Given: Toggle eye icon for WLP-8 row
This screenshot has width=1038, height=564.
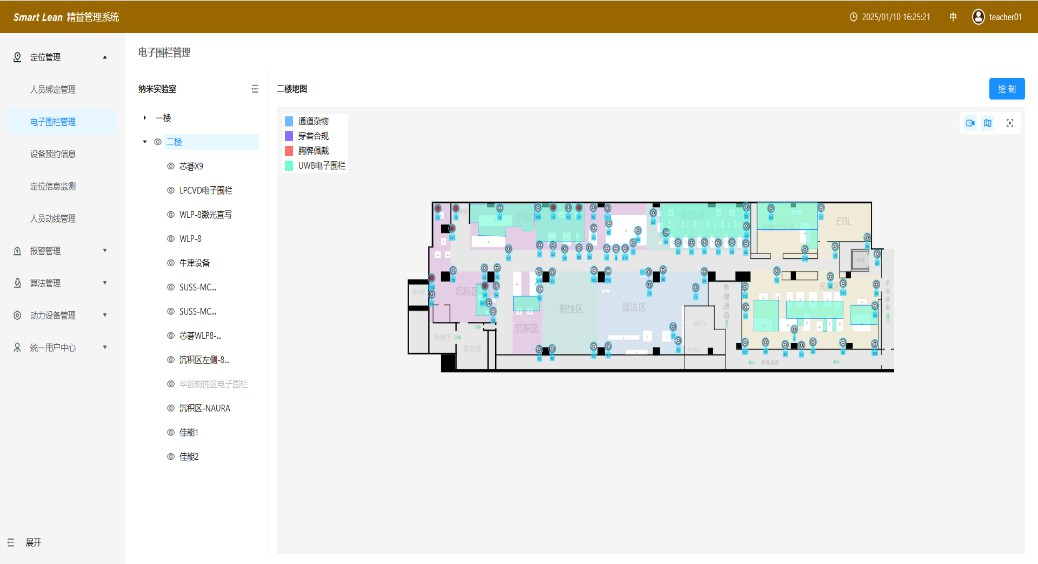Looking at the screenshot, I should 171,238.
